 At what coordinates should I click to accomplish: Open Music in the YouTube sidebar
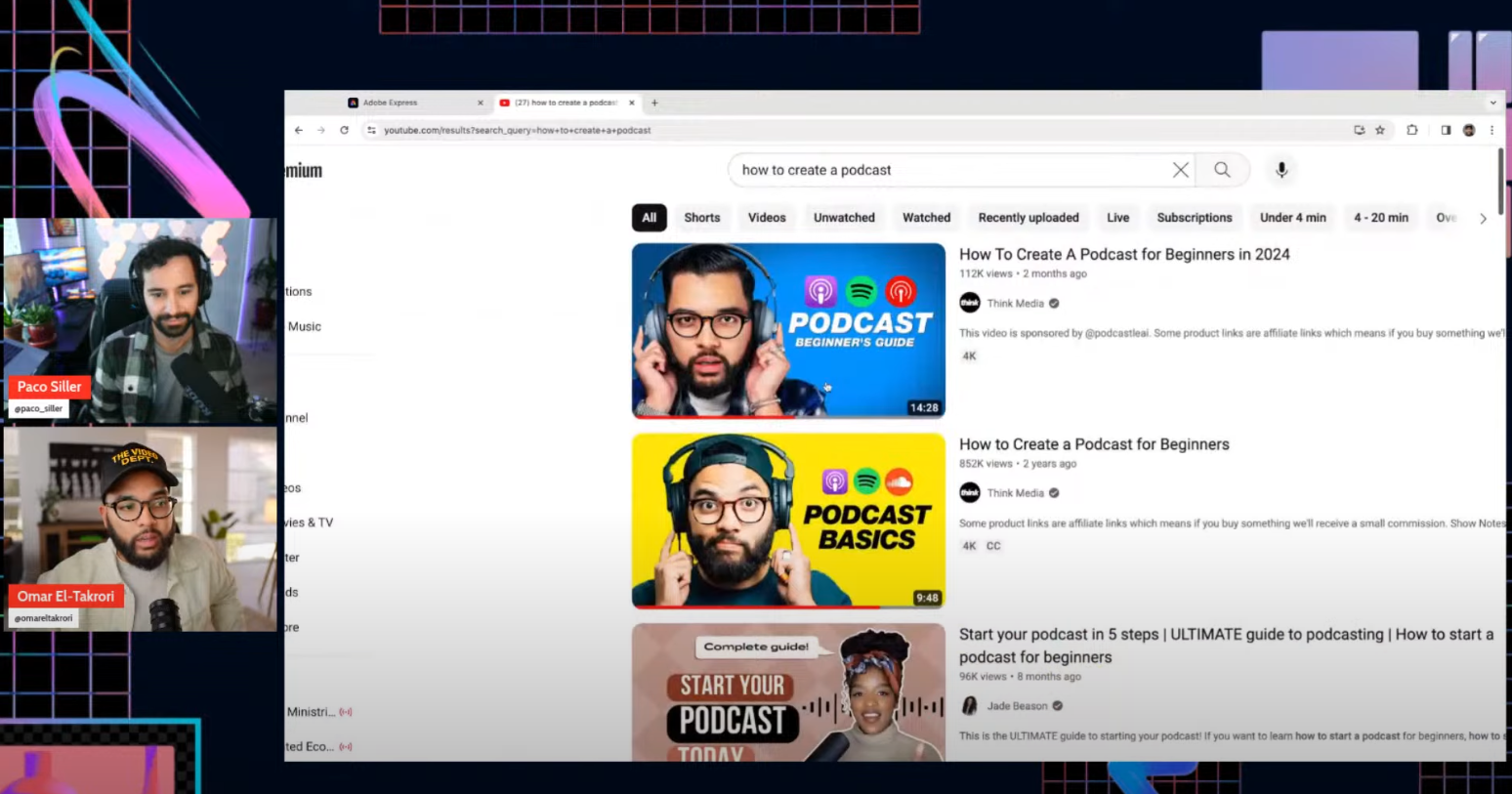pyautogui.click(x=304, y=326)
